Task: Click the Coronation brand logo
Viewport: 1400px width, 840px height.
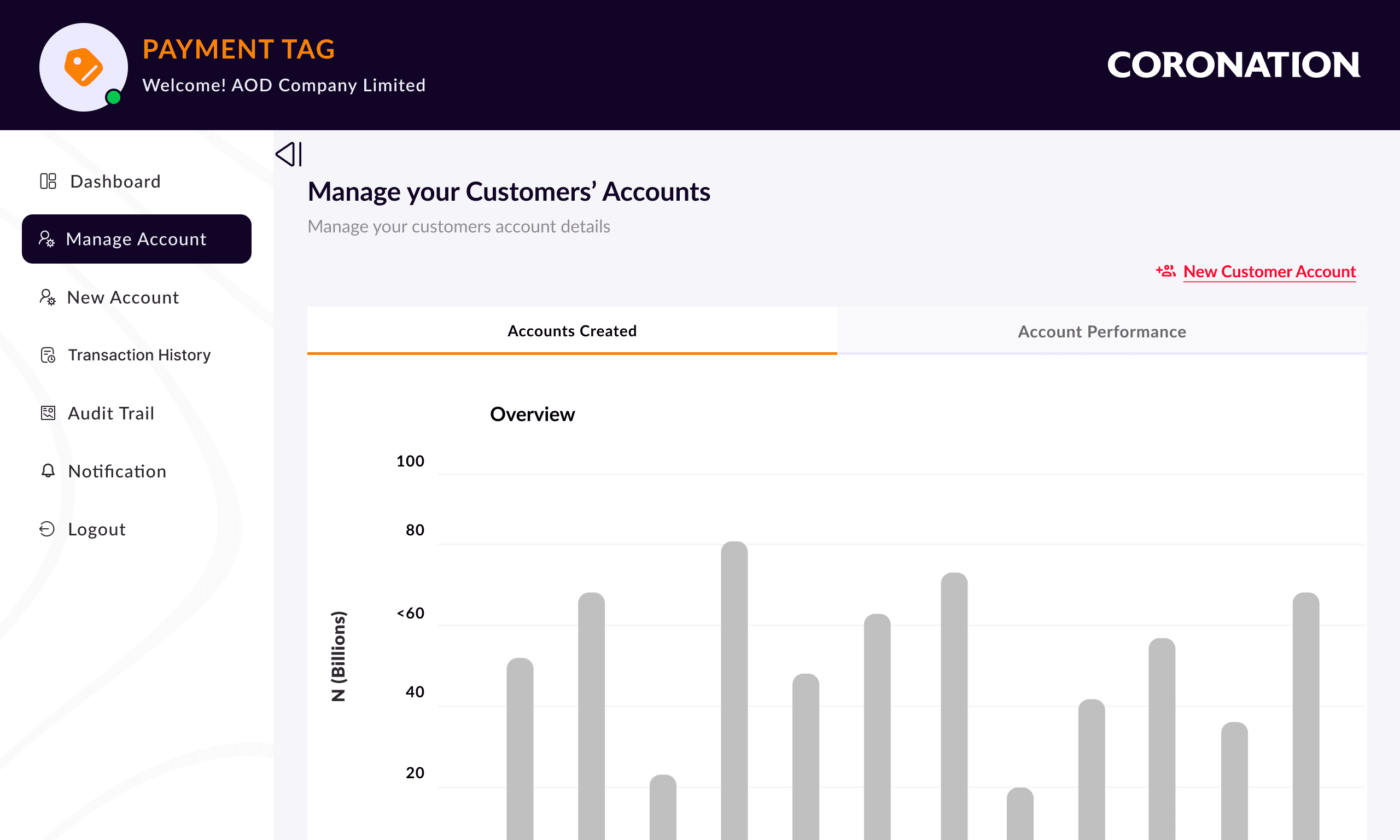Action: [x=1233, y=65]
